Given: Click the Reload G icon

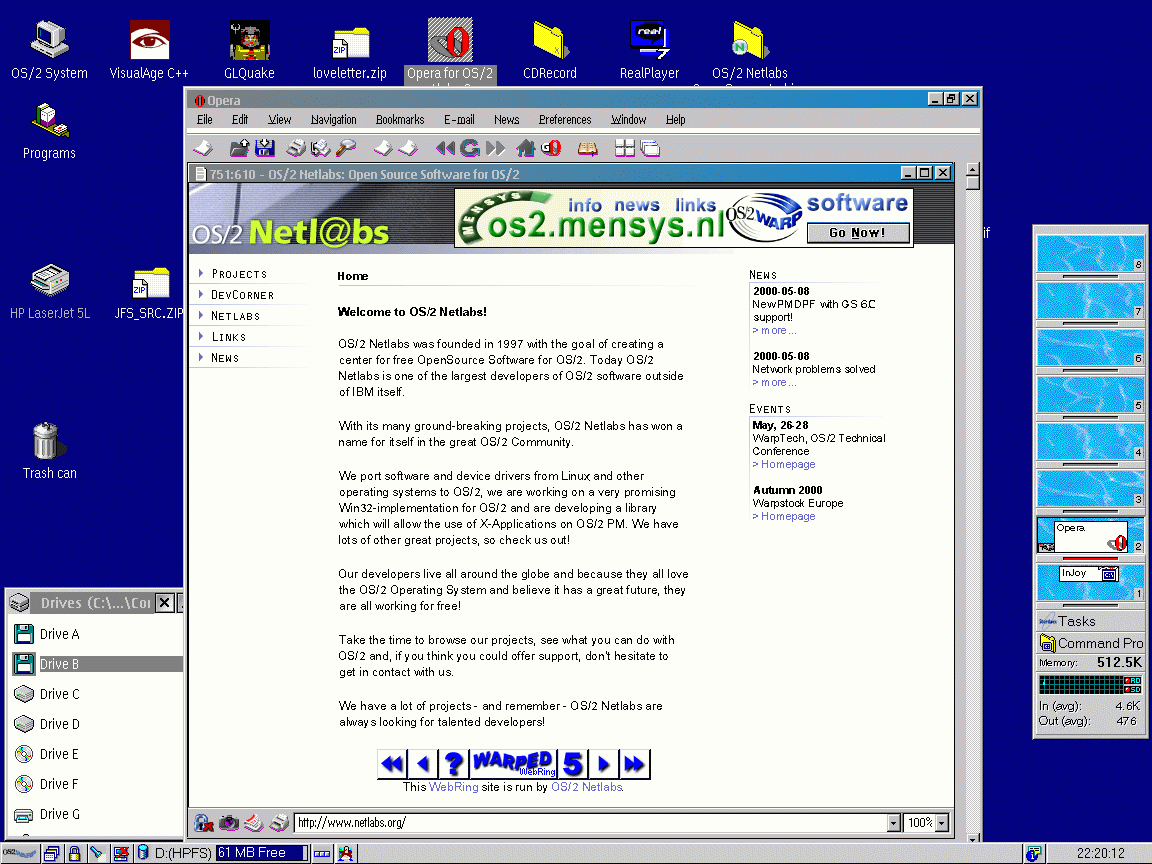Looking at the screenshot, I should pos(470,148).
